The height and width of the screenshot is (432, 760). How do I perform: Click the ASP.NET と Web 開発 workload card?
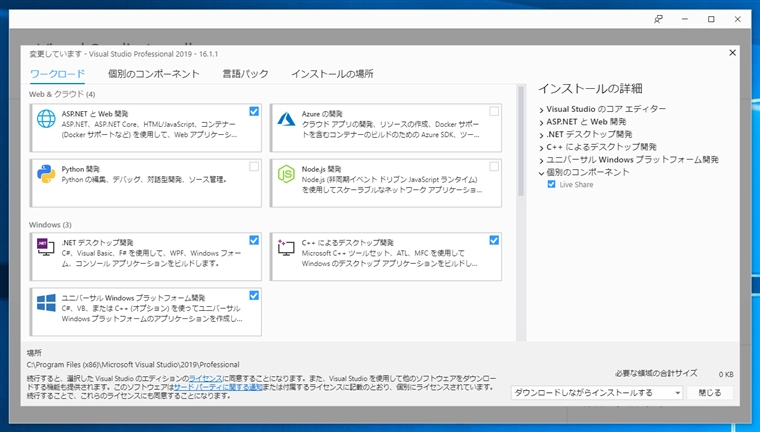[x=145, y=128]
